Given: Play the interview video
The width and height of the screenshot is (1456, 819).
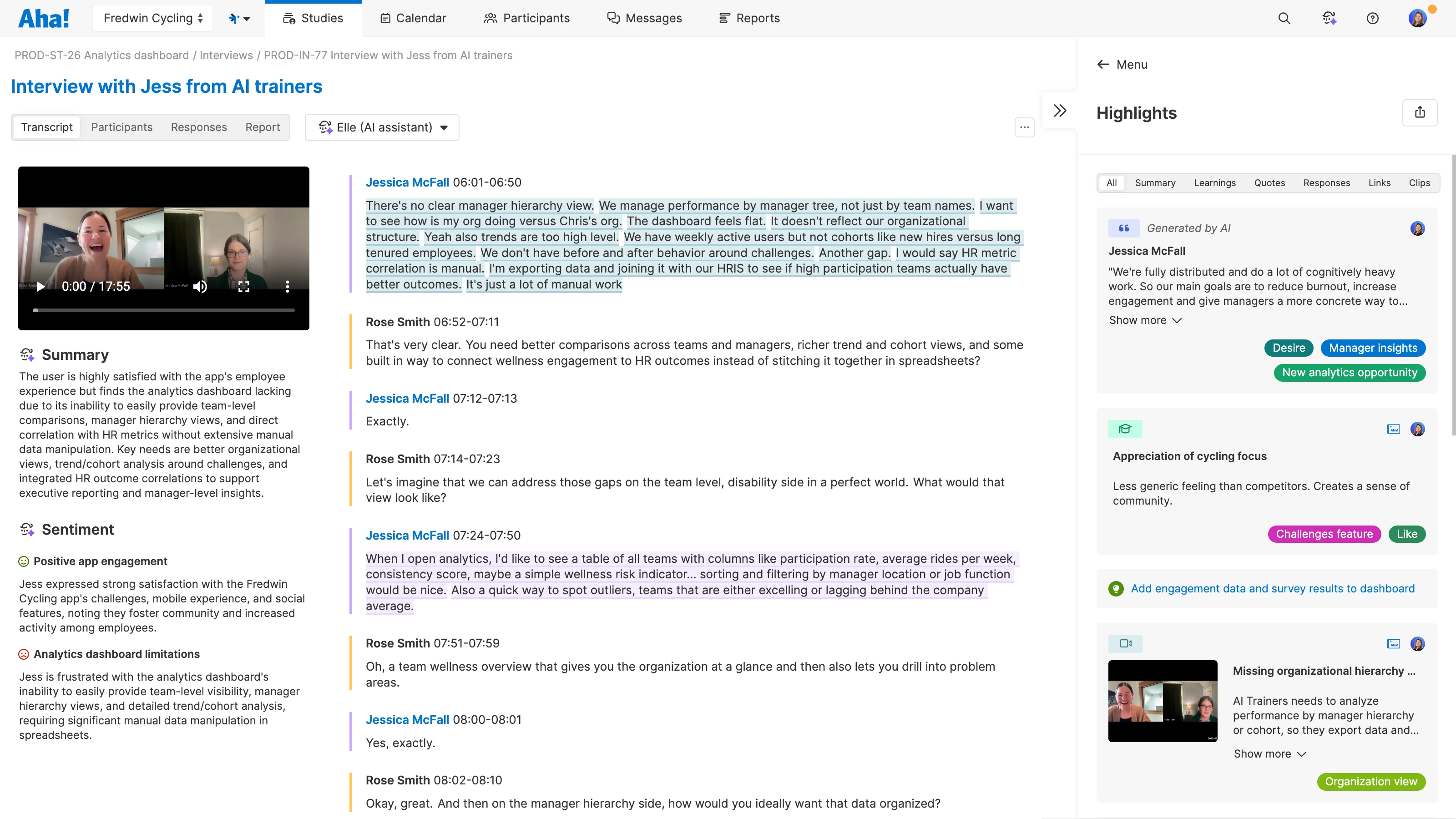Looking at the screenshot, I should [40, 287].
